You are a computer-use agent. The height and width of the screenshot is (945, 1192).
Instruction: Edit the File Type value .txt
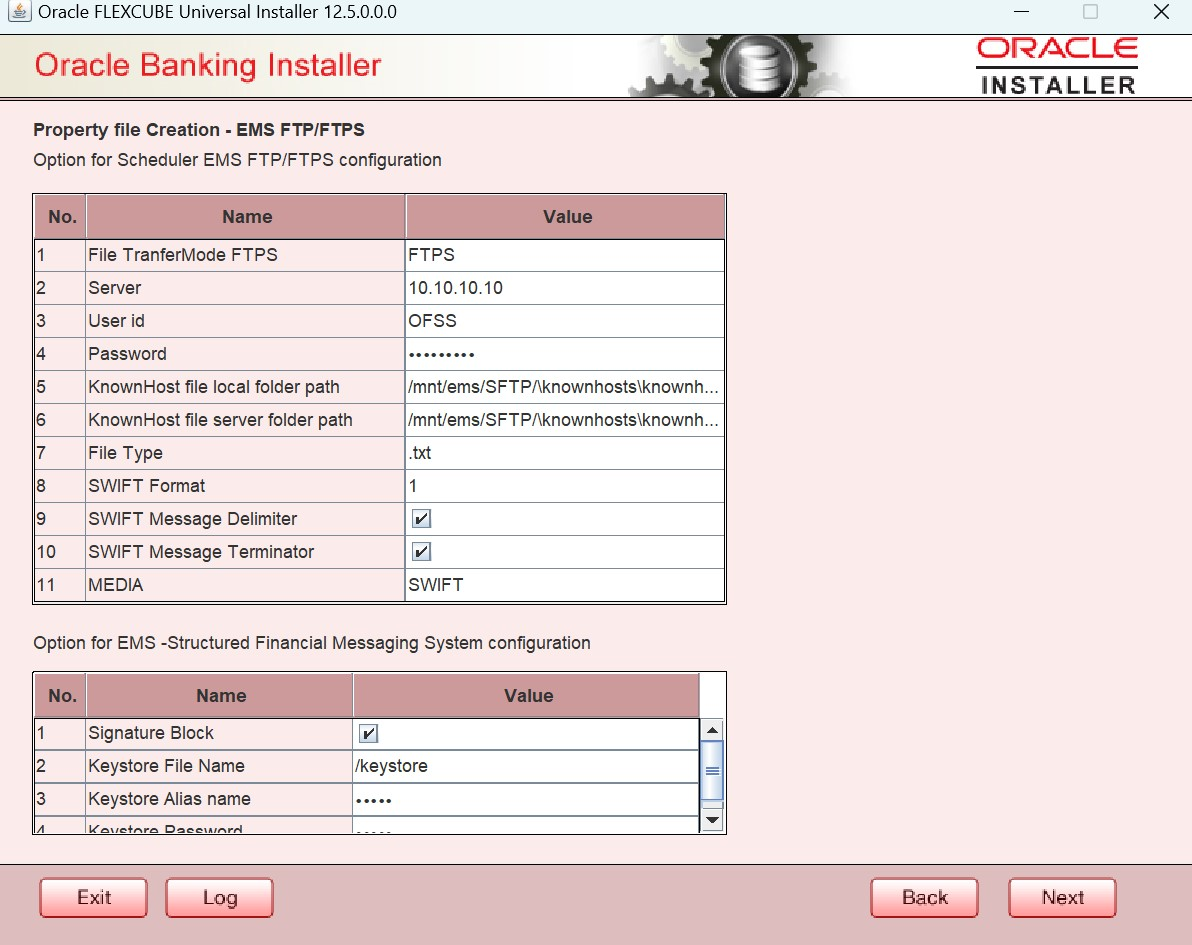[565, 453]
